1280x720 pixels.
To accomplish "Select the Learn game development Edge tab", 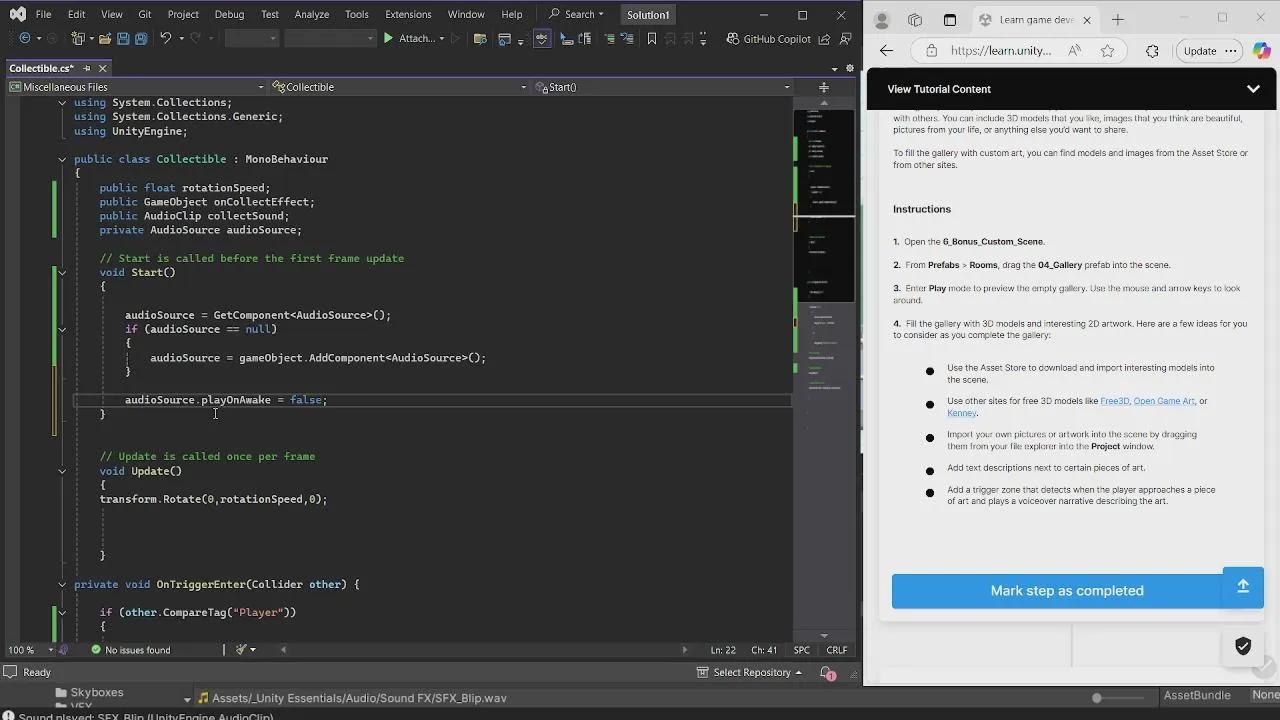I will click(1034, 19).
